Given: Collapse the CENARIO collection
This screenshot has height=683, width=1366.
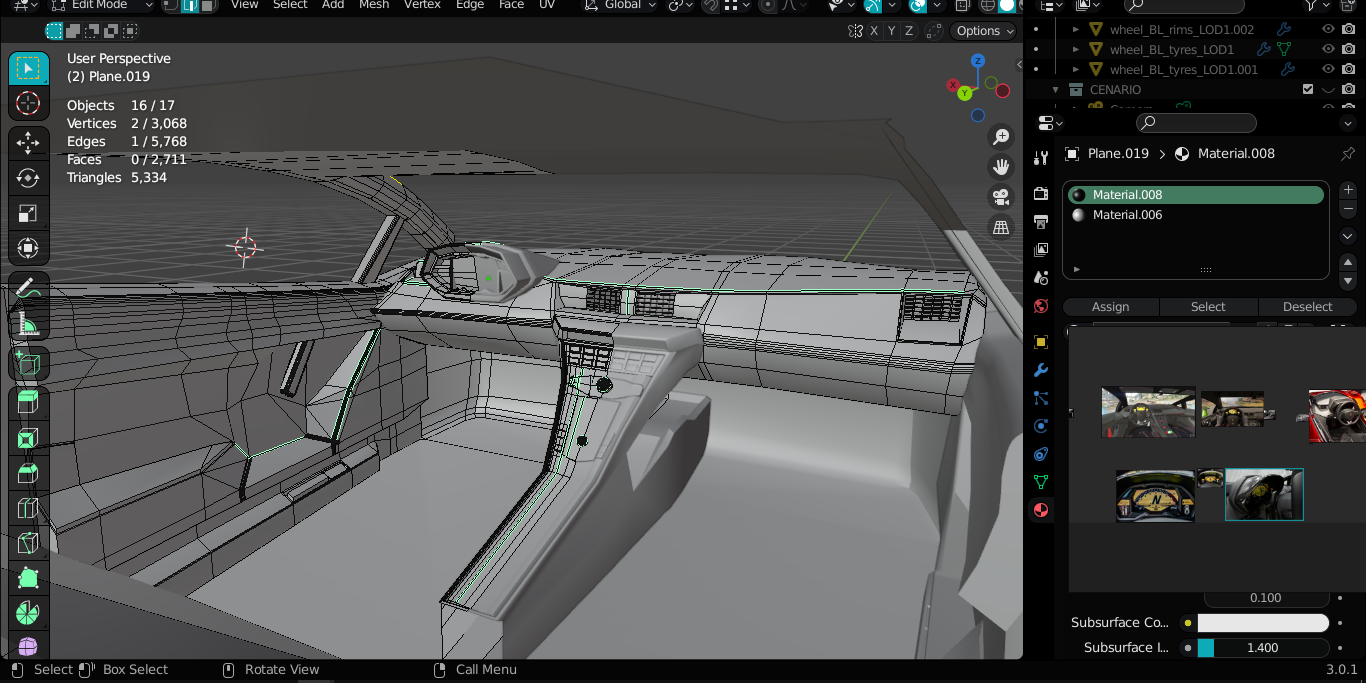Looking at the screenshot, I should click(x=1055, y=89).
